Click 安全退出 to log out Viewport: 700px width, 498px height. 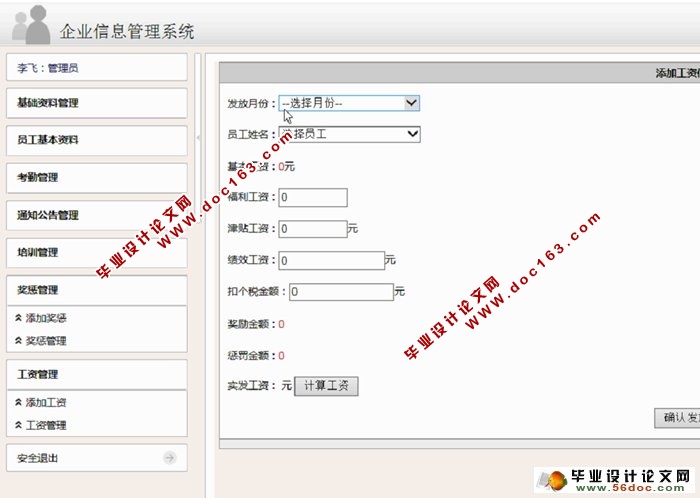click(97, 458)
